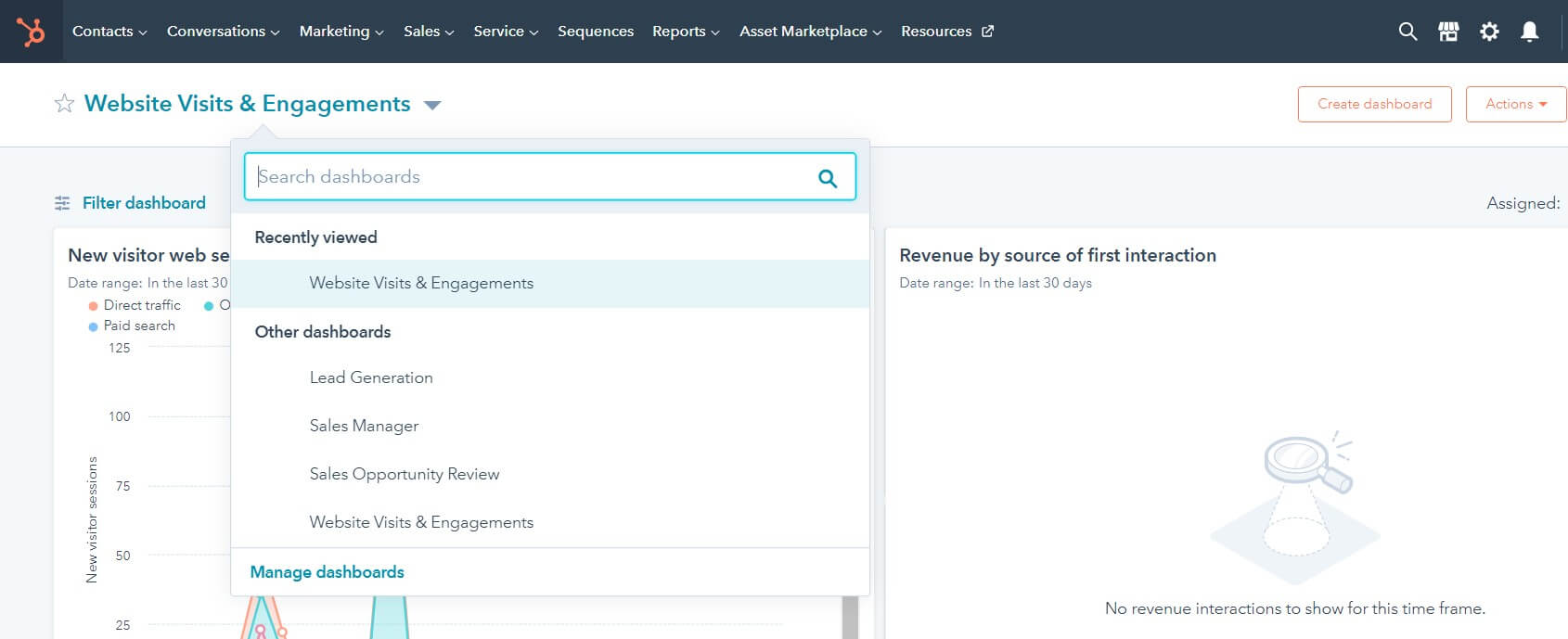Select the Lead Generation dashboard
Image resolution: width=1568 pixels, height=639 pixels.
click(550, 377)
